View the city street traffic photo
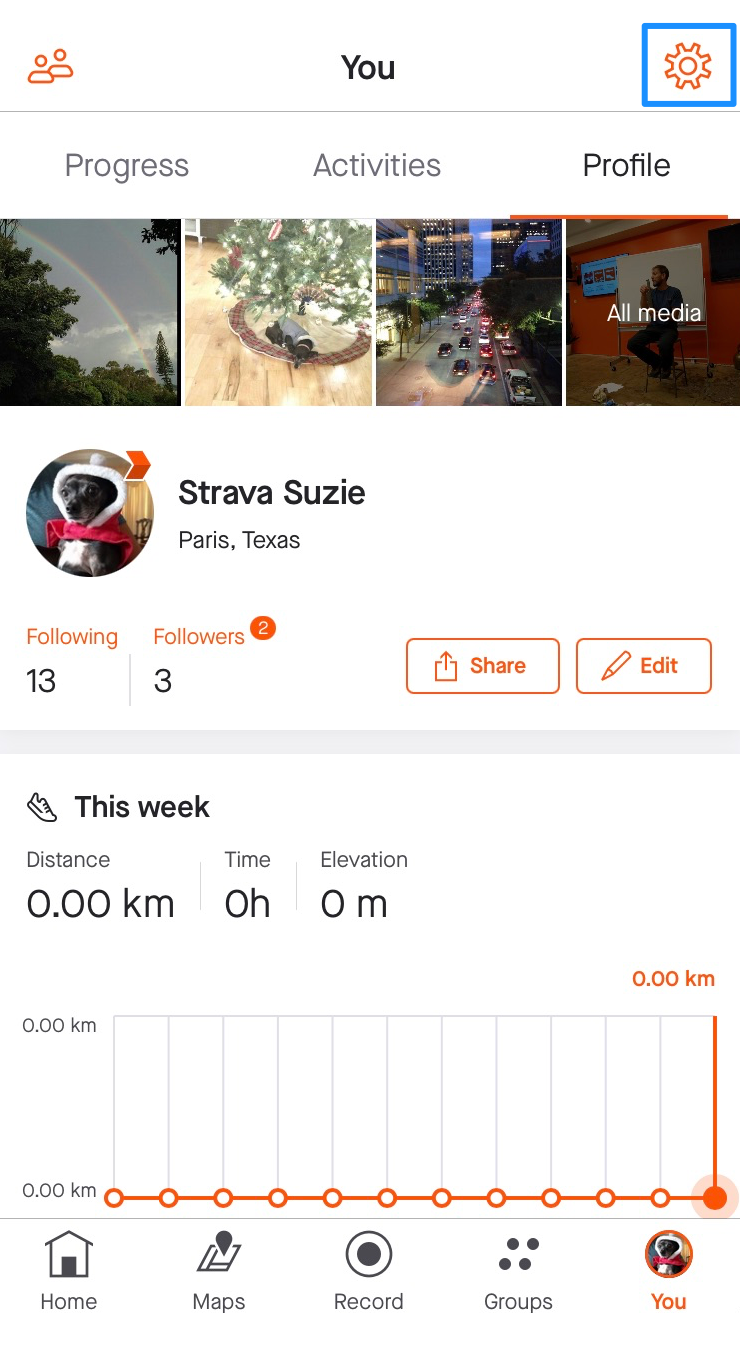Image resolution: width=740 pixels, height=1354 pixels. [x=468, y=312]
